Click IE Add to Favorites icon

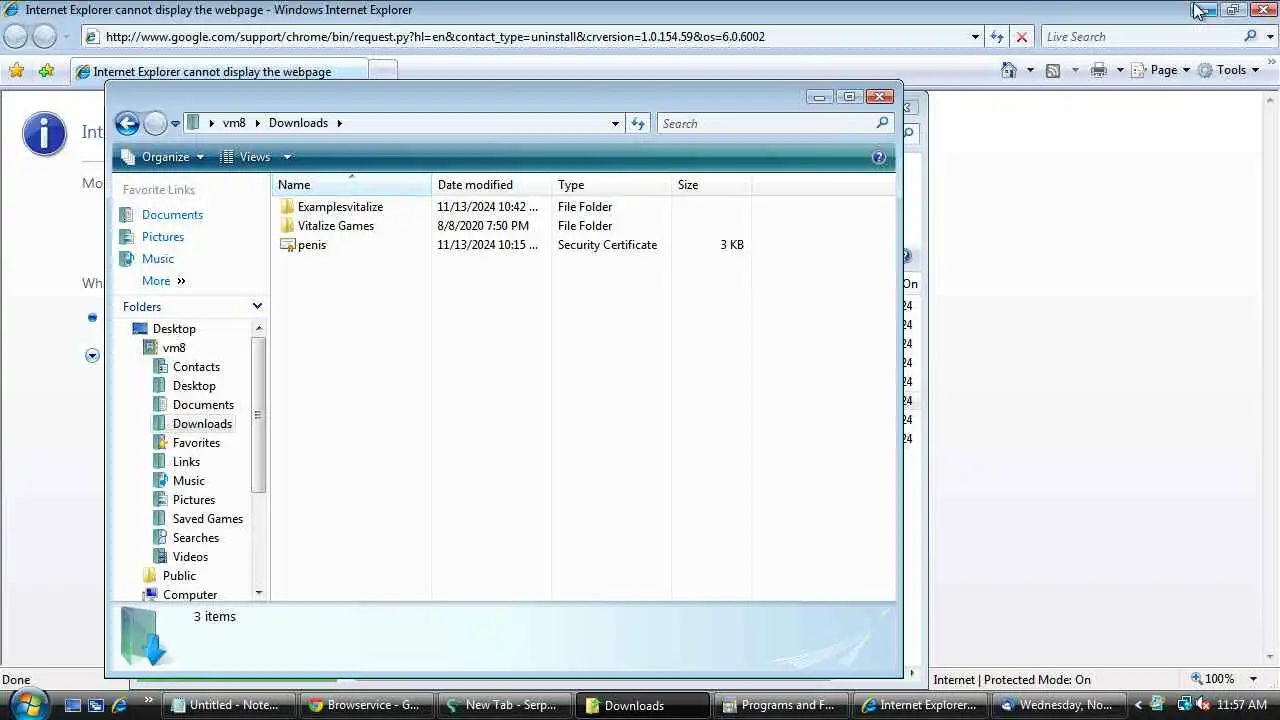(46, 70)
